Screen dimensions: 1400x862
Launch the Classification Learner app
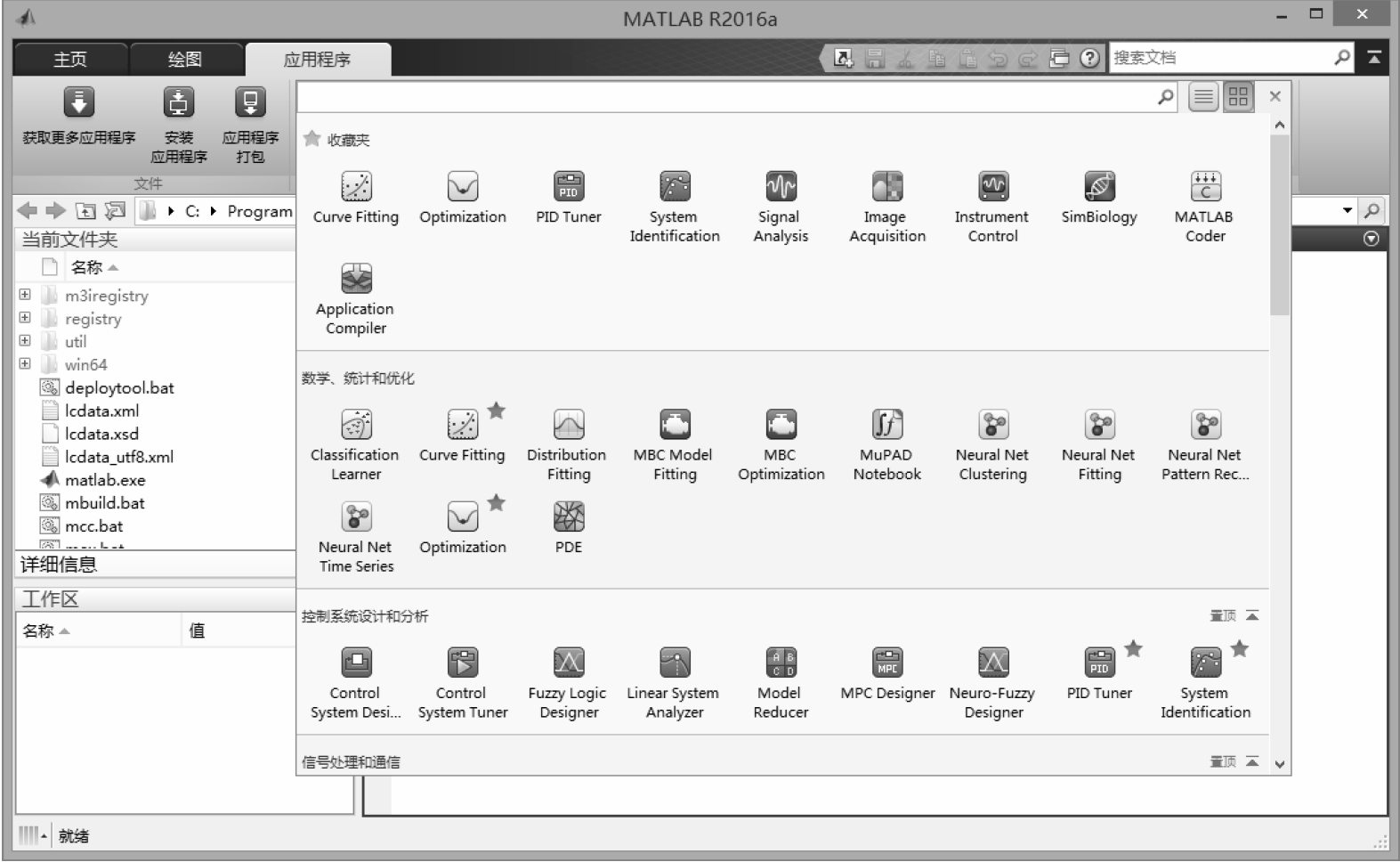tap(356, 445)
